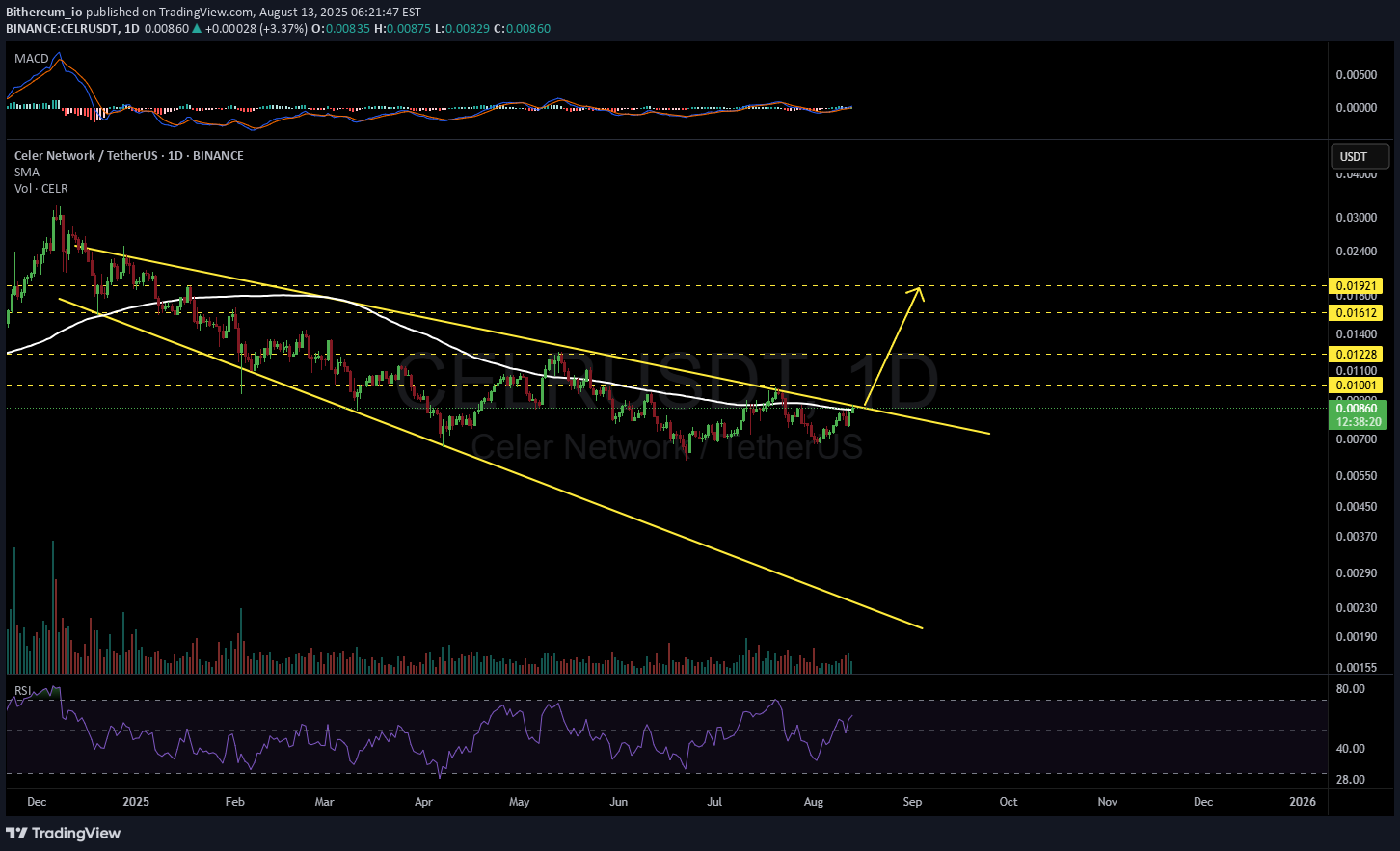Click the TradingView logo icon
The image size is (1400, 851).
pos(16,833)
